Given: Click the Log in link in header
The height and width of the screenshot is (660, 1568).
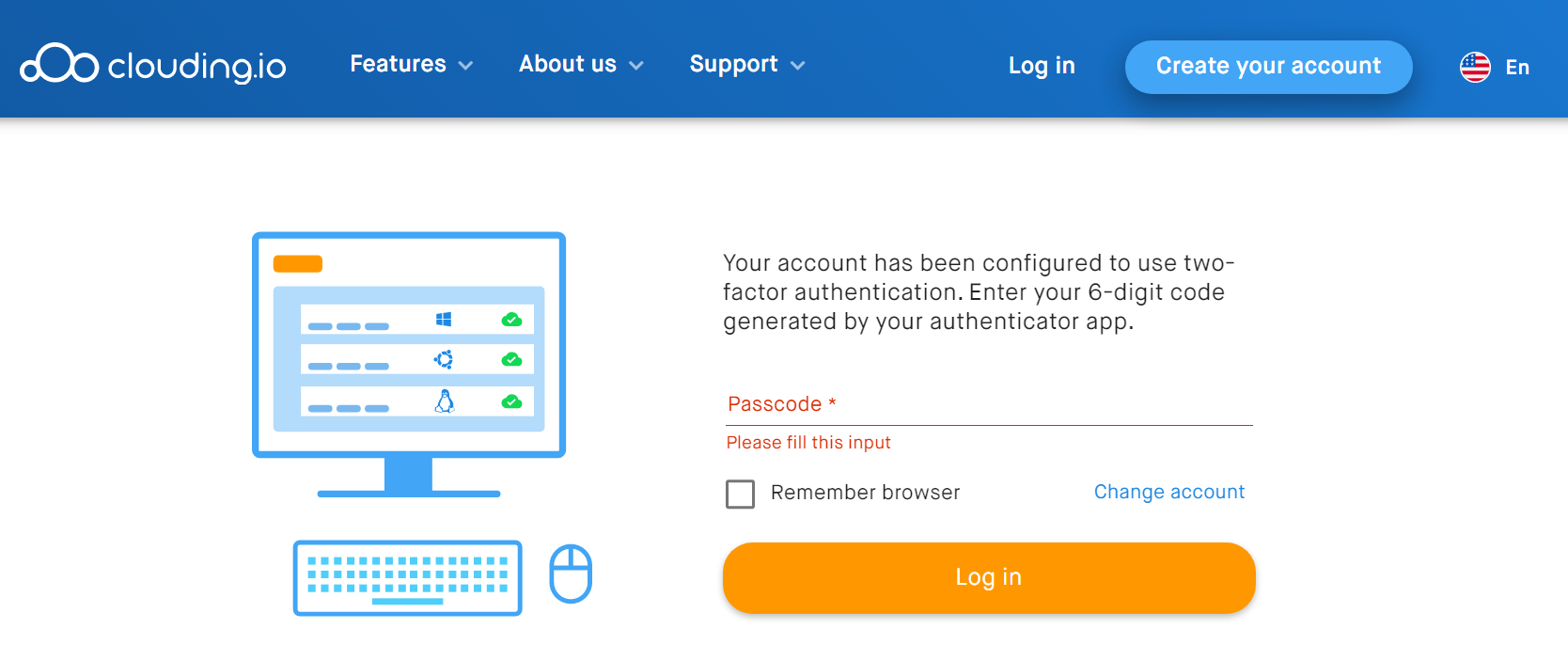Looking at the screenshot, I should 1042,66.
